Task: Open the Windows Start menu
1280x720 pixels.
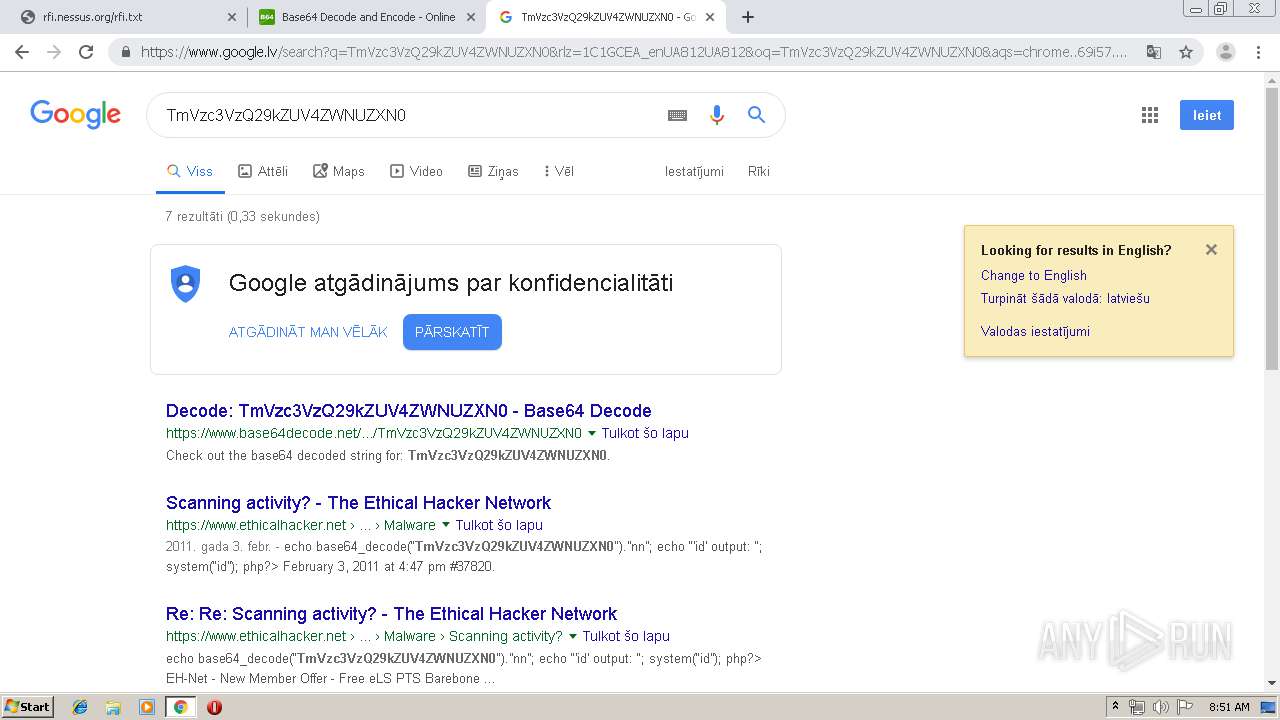Action: point(28,707)
